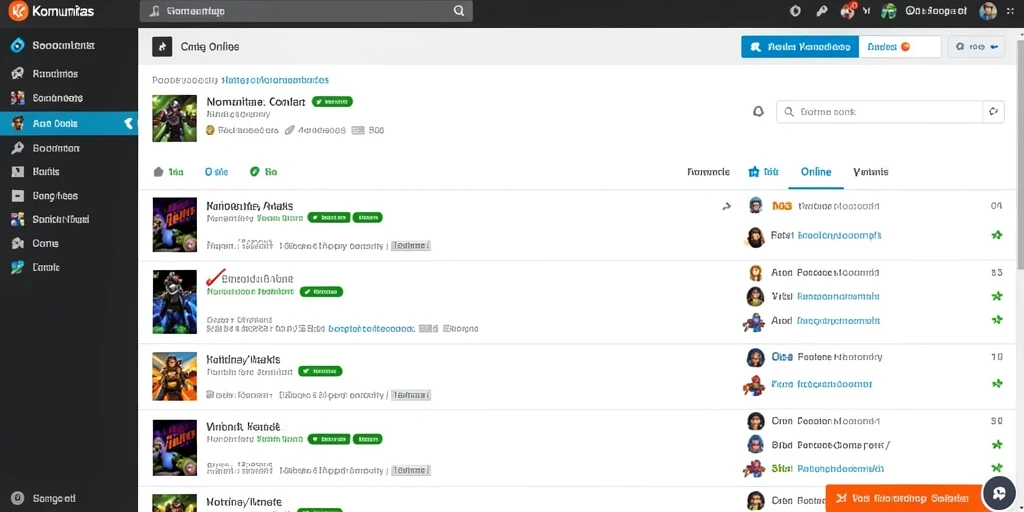Collapse the sidebar using the white chevron arrow
This screenshot has height=512, width=1024.
[128, 123]
